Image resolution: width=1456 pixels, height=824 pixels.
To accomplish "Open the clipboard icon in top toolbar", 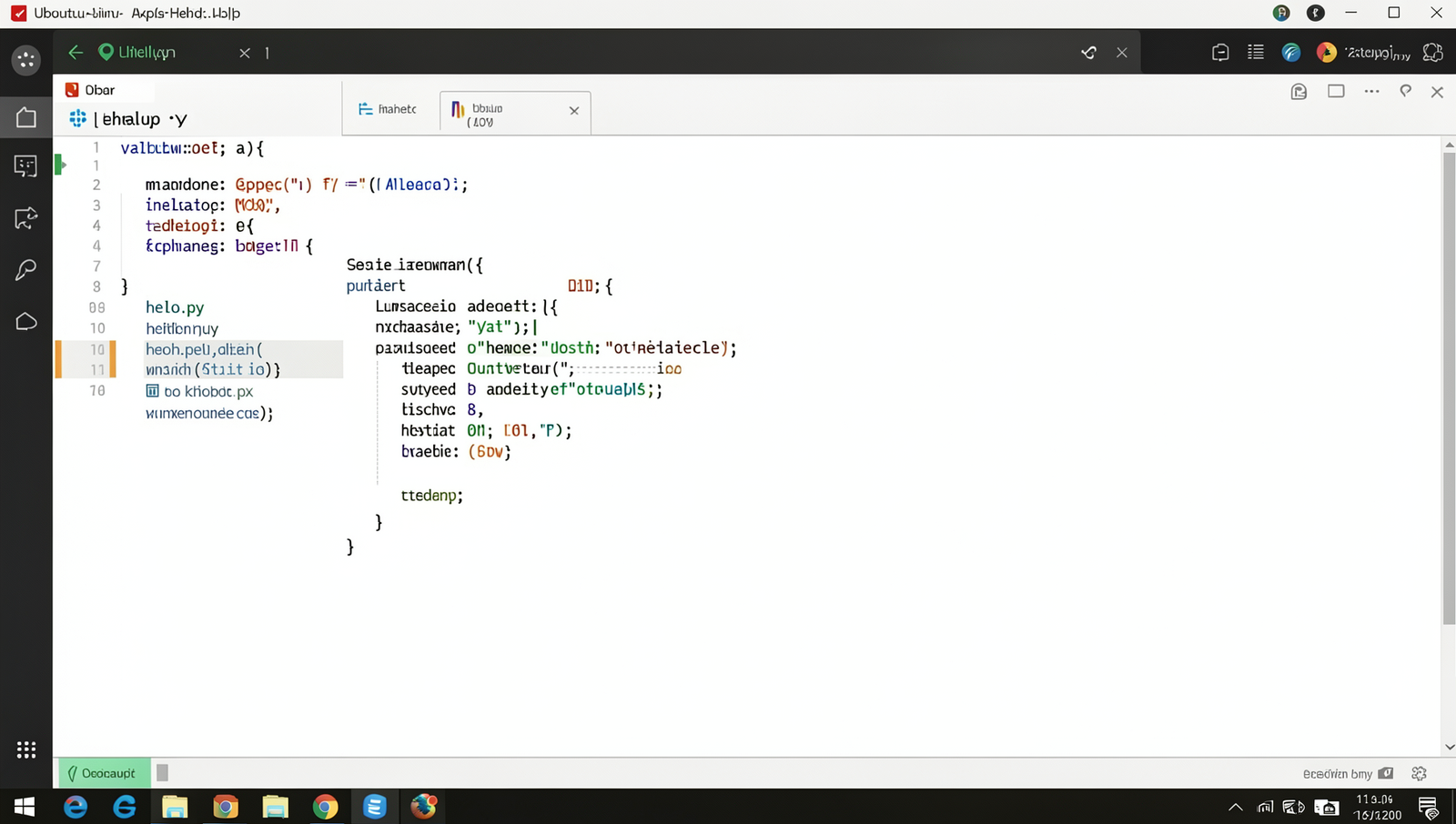I will 1220,53.
